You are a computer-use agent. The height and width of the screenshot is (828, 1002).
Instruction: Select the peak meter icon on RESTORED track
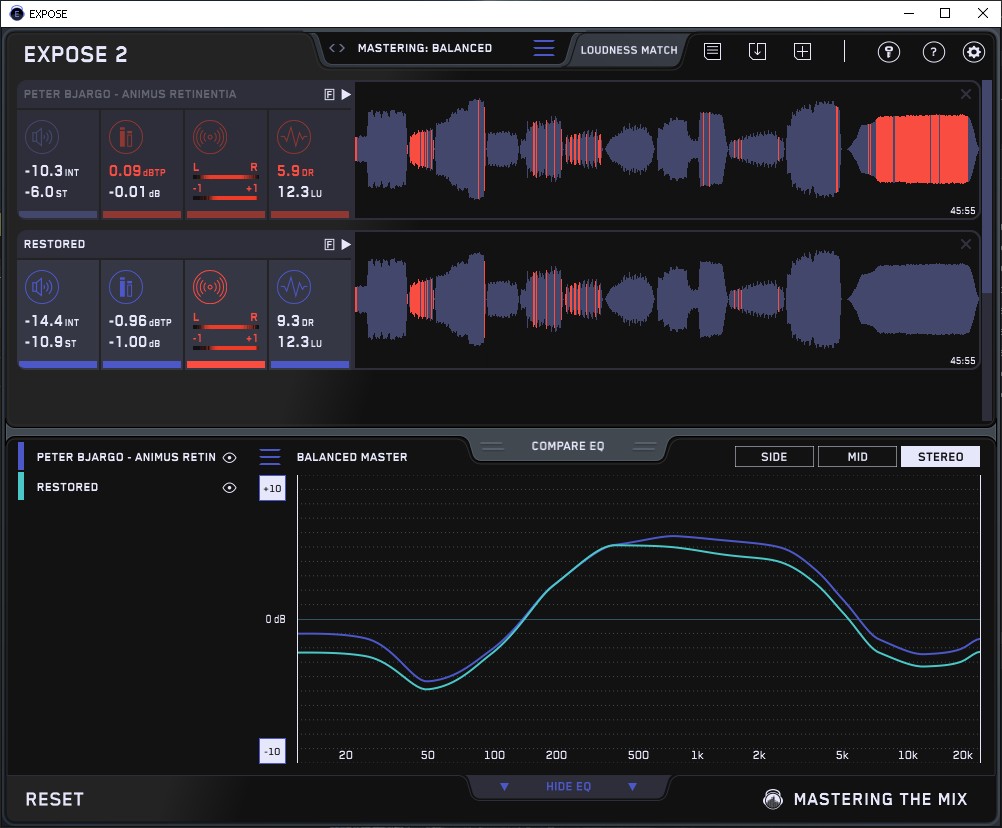(x=126, y=287)
